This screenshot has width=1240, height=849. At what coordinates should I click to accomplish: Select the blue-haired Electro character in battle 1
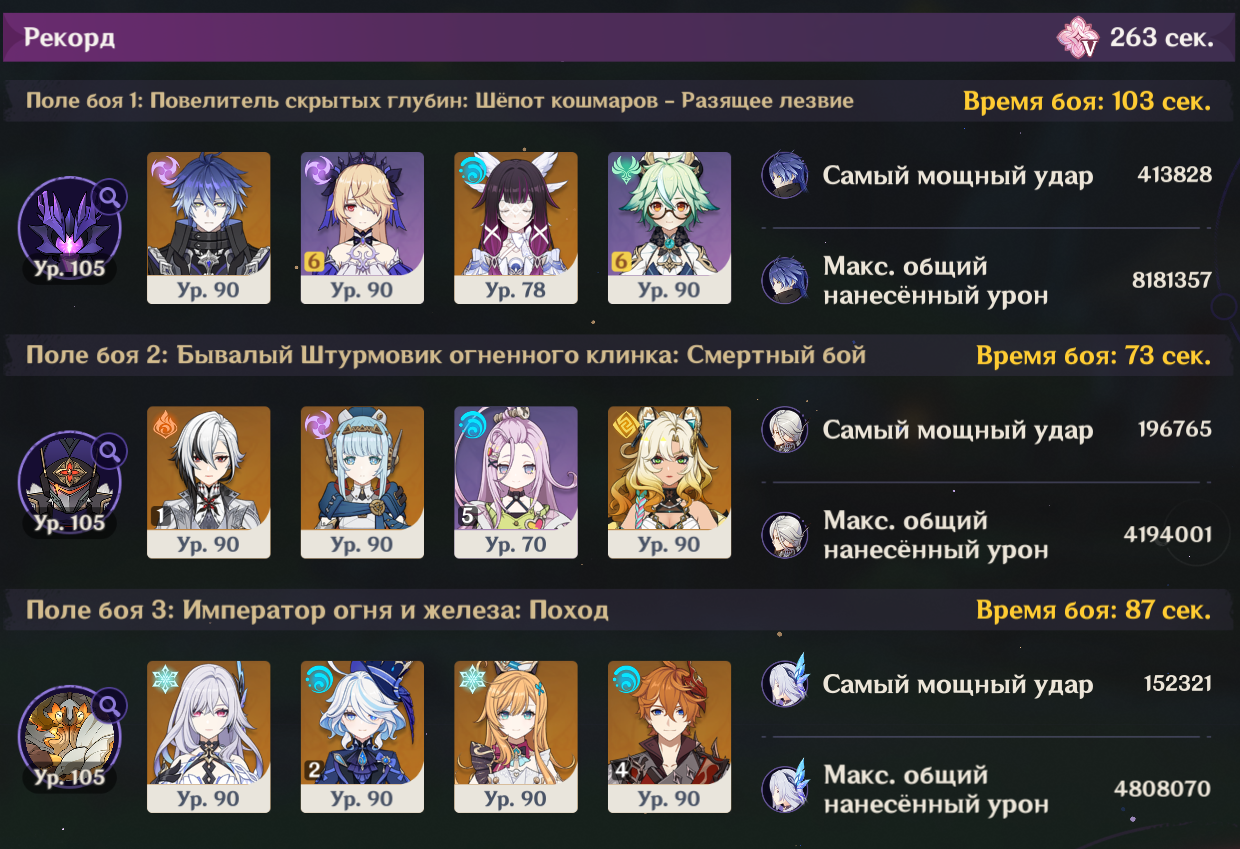209,227
